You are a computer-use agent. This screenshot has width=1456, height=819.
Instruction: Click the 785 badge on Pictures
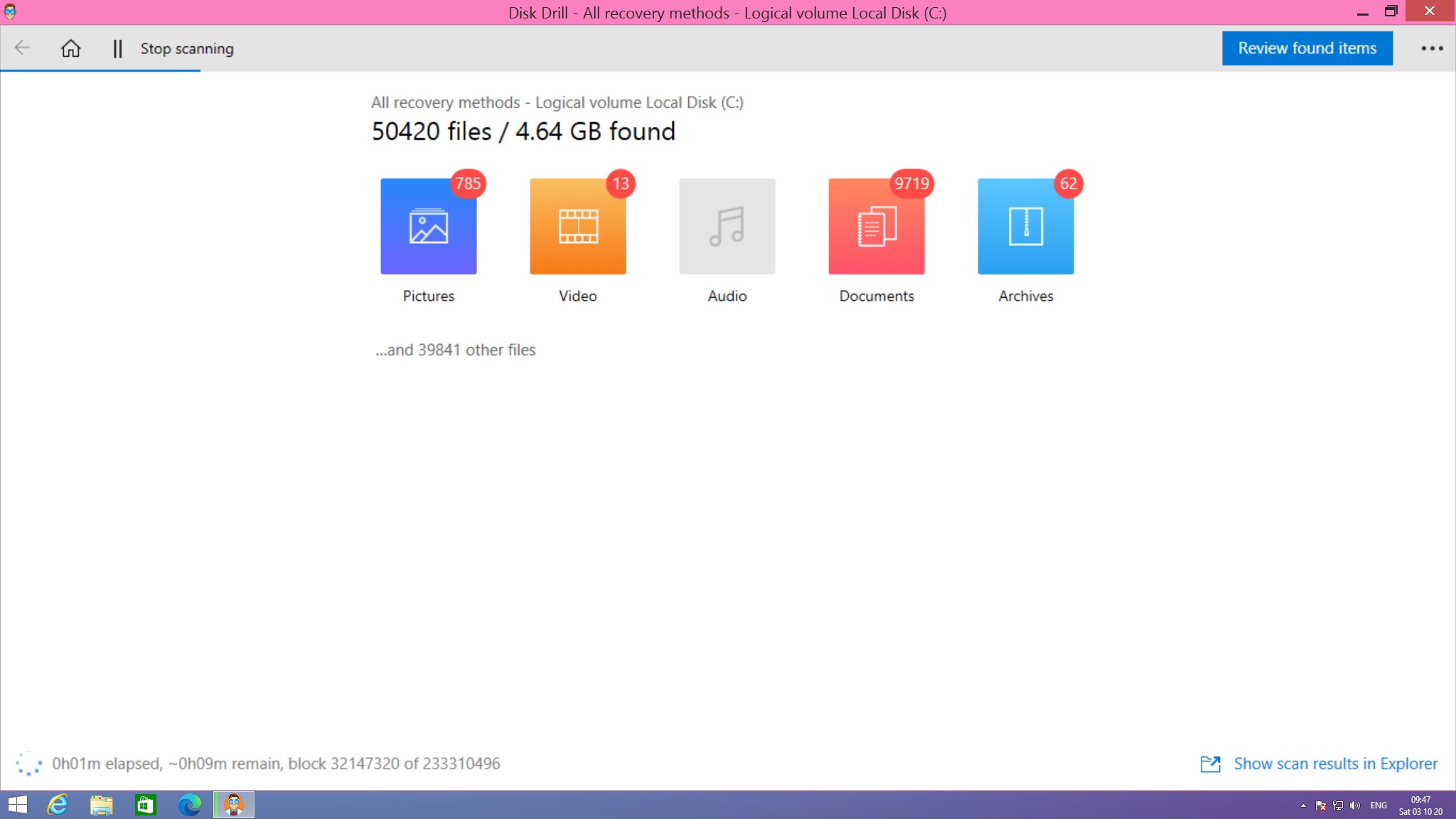468,183
